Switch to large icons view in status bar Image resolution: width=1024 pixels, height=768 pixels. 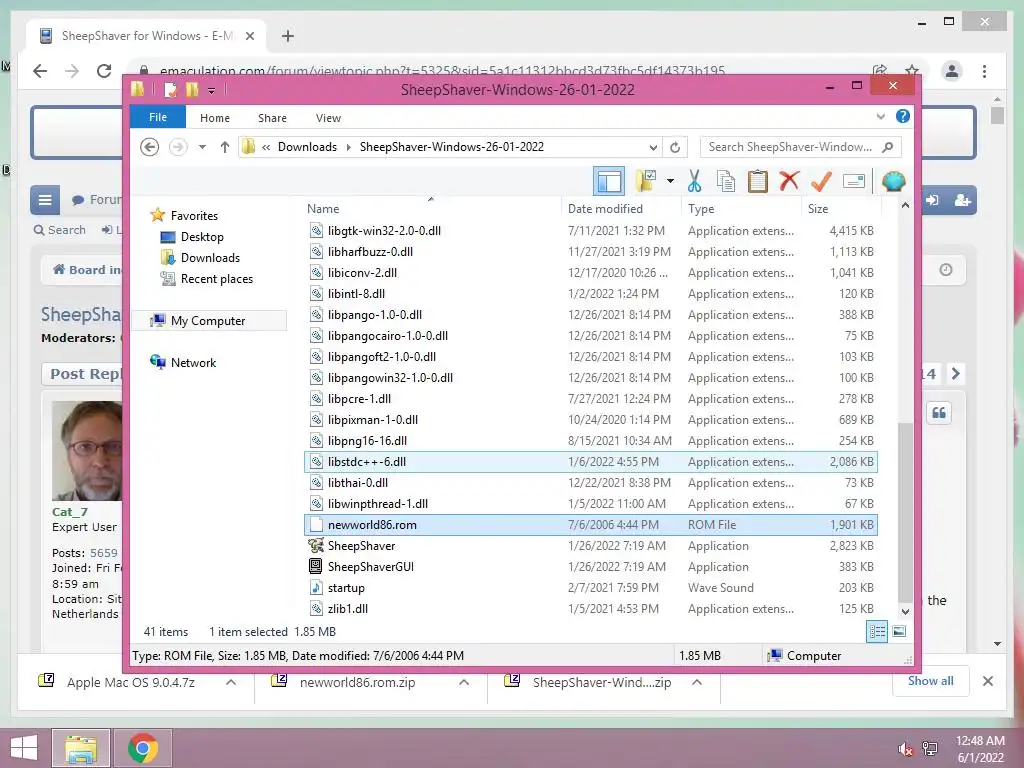[x=899, y=632]
